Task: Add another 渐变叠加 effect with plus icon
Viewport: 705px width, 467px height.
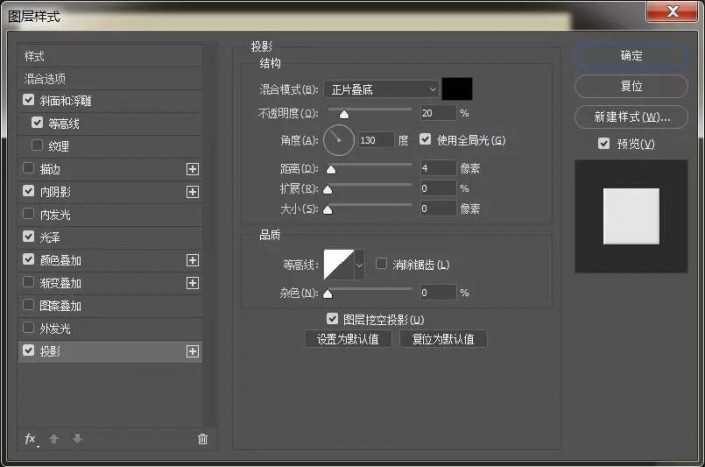Action: 193,283
